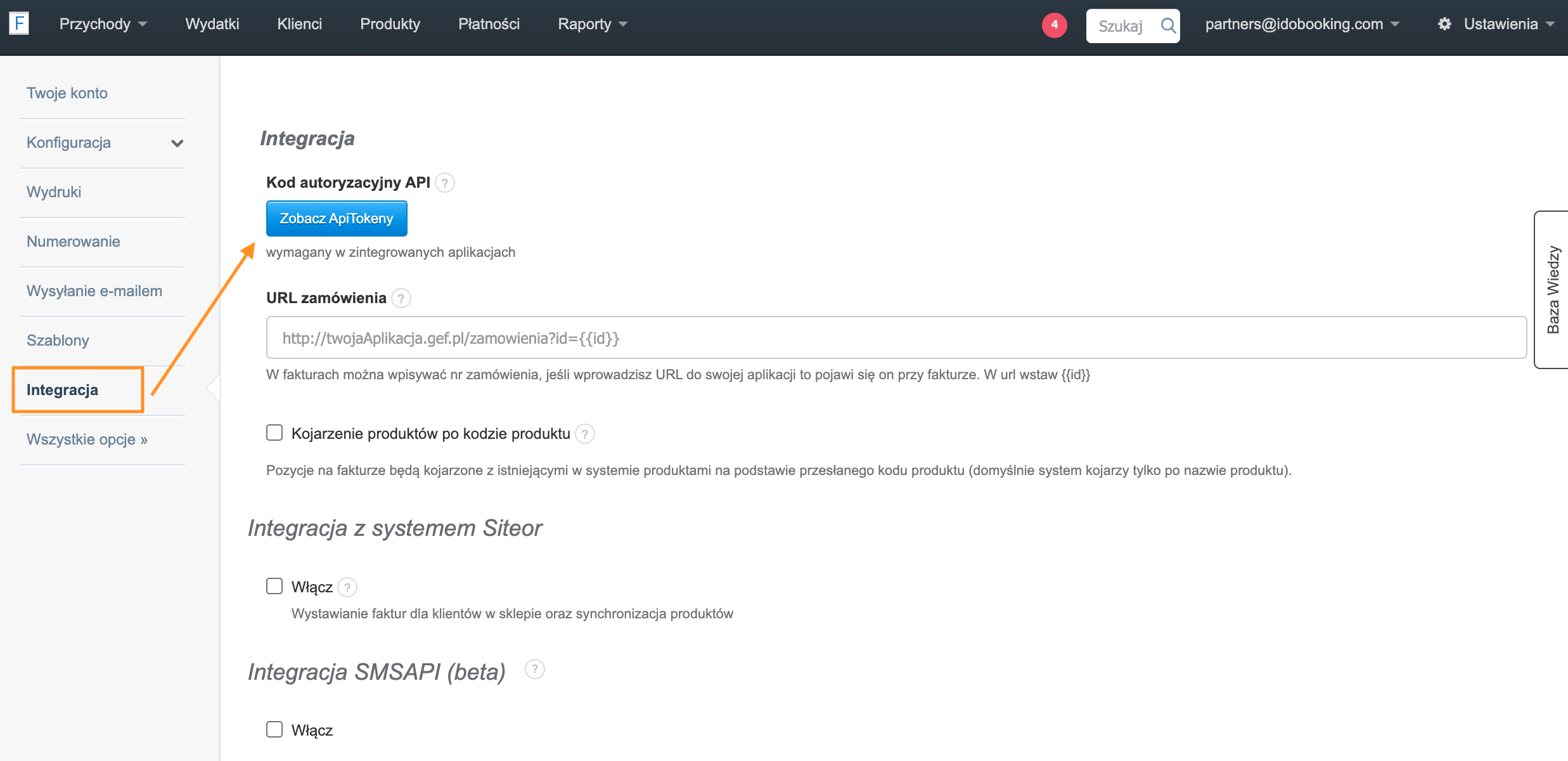Click the red notifications badge
The image size is (1568, 761).
(x=1054, y=25)
